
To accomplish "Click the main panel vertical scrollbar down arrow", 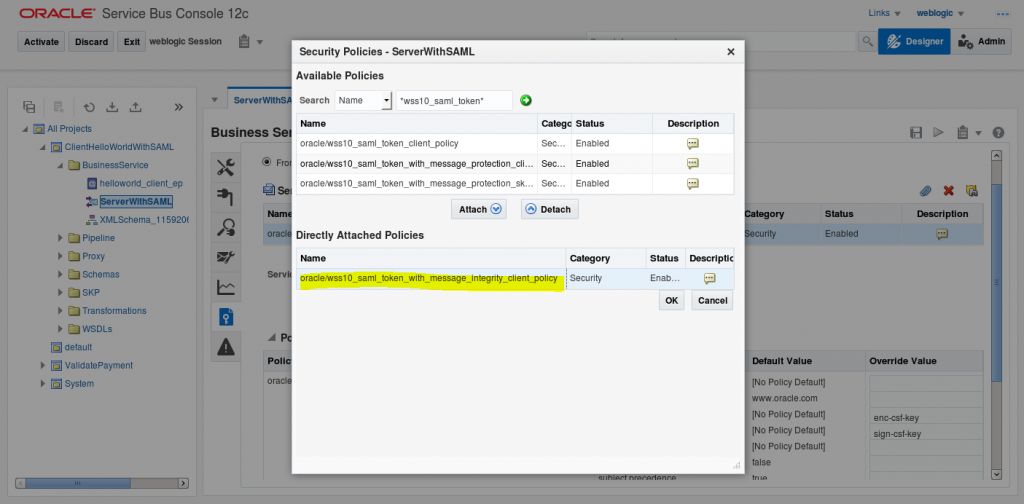I will point(997,475).
